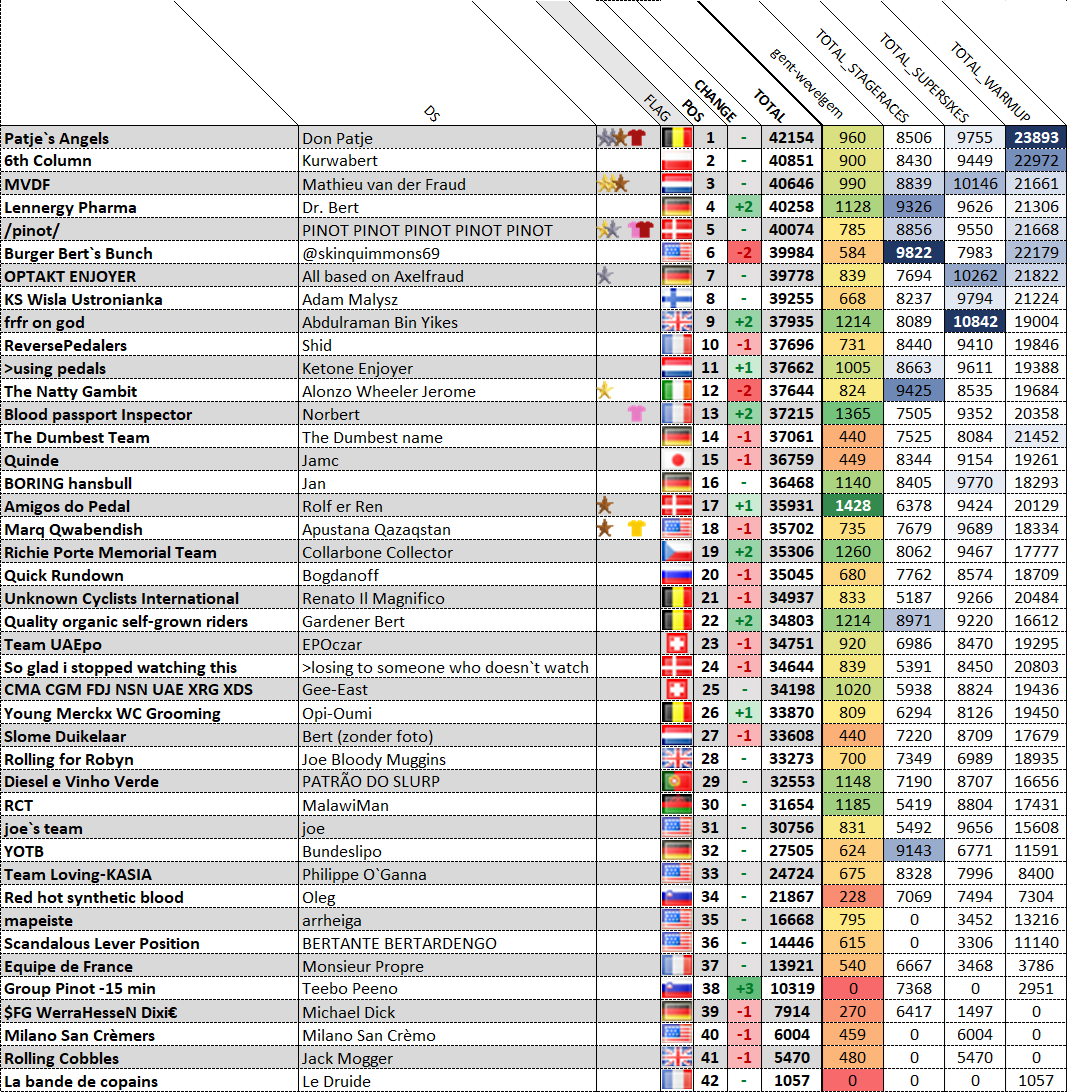Click the team cell "$FG WerraHesseN Dixi€"

(x=150, y=1011)
